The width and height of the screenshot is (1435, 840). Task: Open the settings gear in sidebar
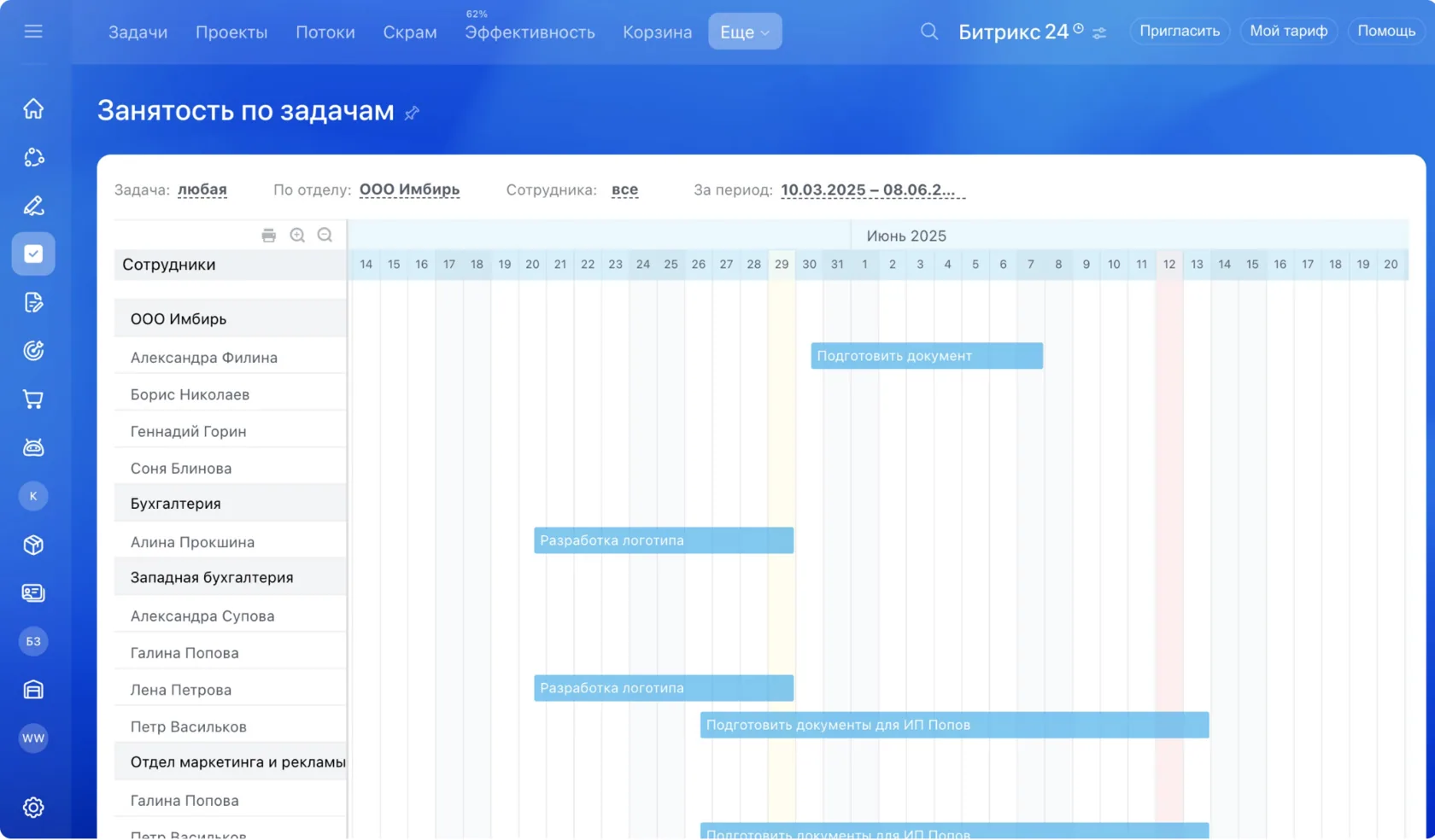click(33, 808)
